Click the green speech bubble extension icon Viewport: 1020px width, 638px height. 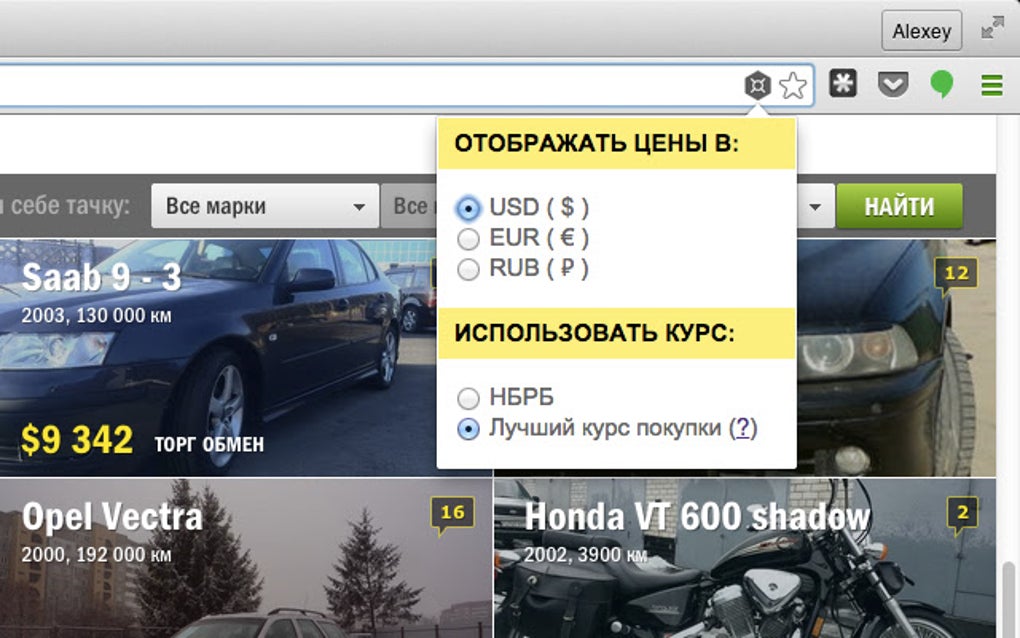pyautogui.click(x=941, y=84)
